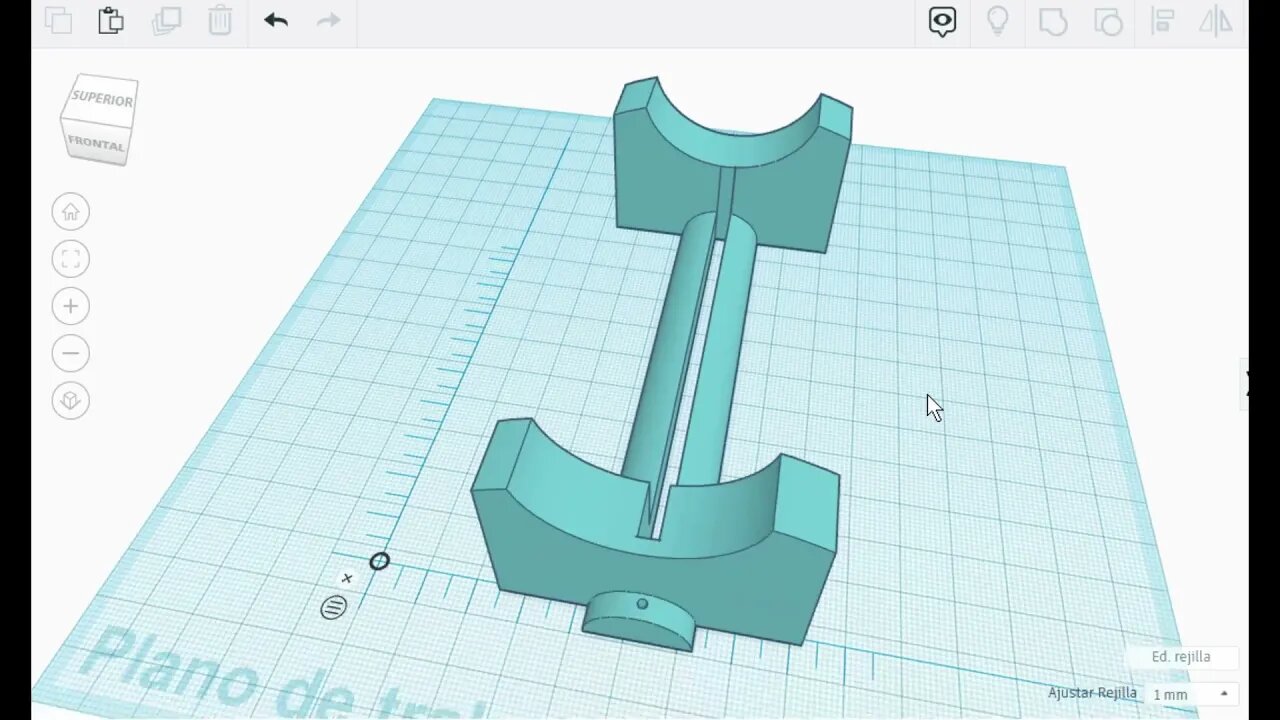Screen dimensions: 1280x720
Task: Undo the last action
Action: click(x=276, y=20)
